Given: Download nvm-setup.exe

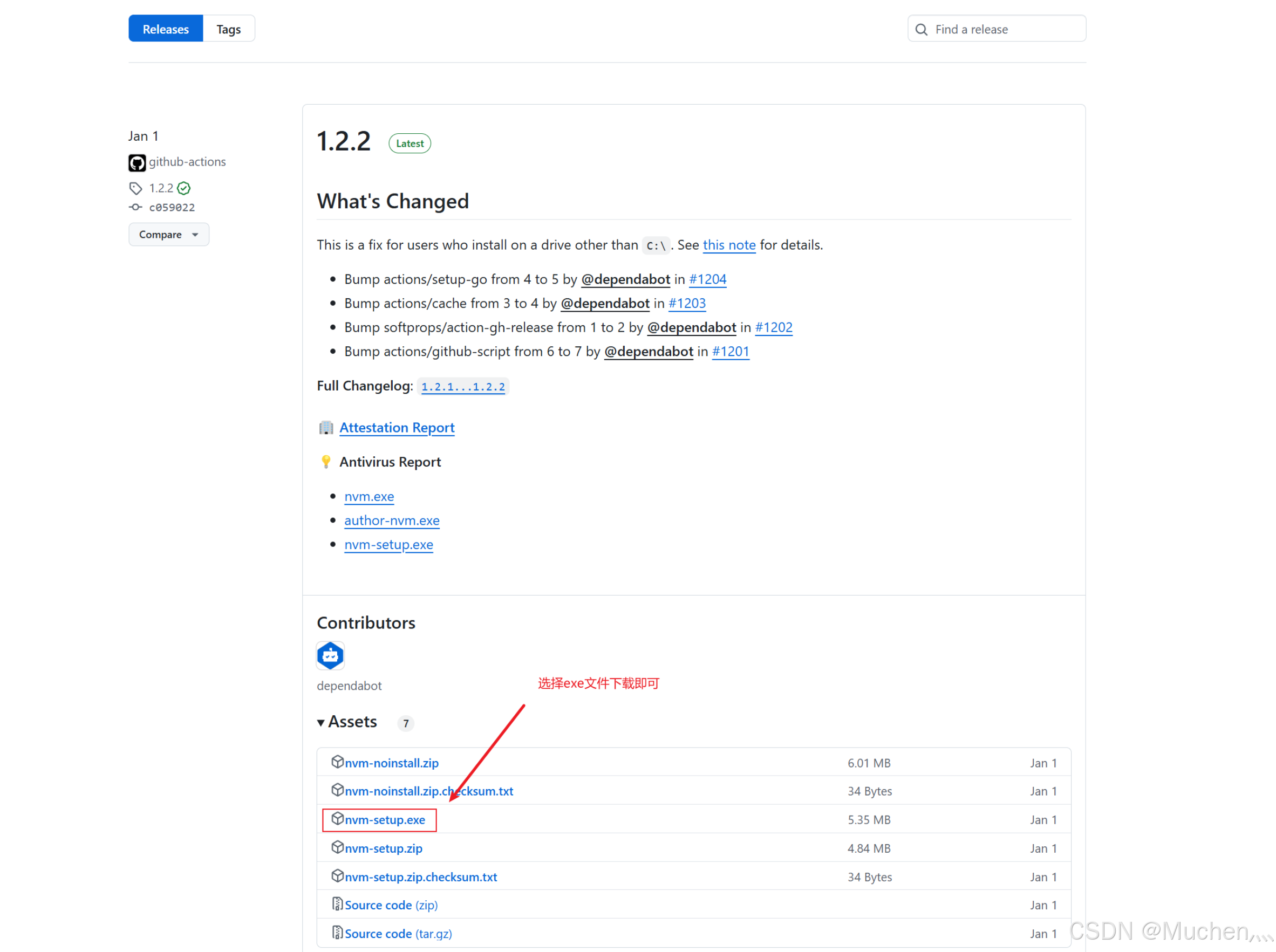Looking at the screenshot, I should click(384, 820).
